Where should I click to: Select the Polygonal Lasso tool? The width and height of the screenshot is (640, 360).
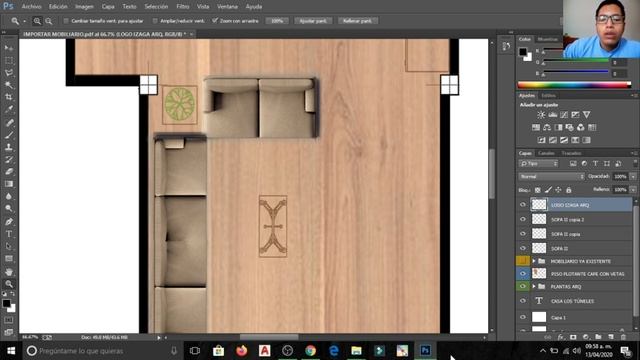coord(9,73)
